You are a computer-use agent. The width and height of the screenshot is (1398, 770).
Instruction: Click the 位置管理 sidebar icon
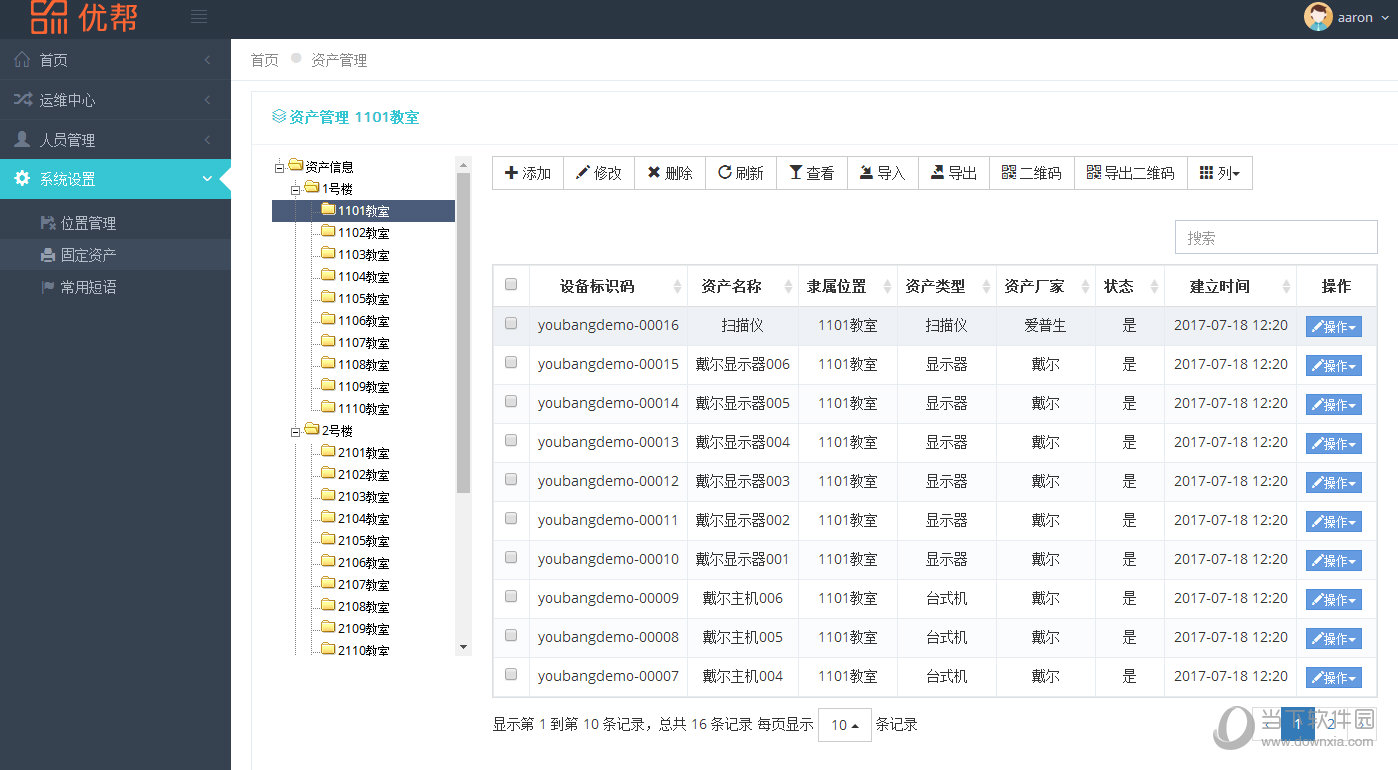(x=48, y=223)
